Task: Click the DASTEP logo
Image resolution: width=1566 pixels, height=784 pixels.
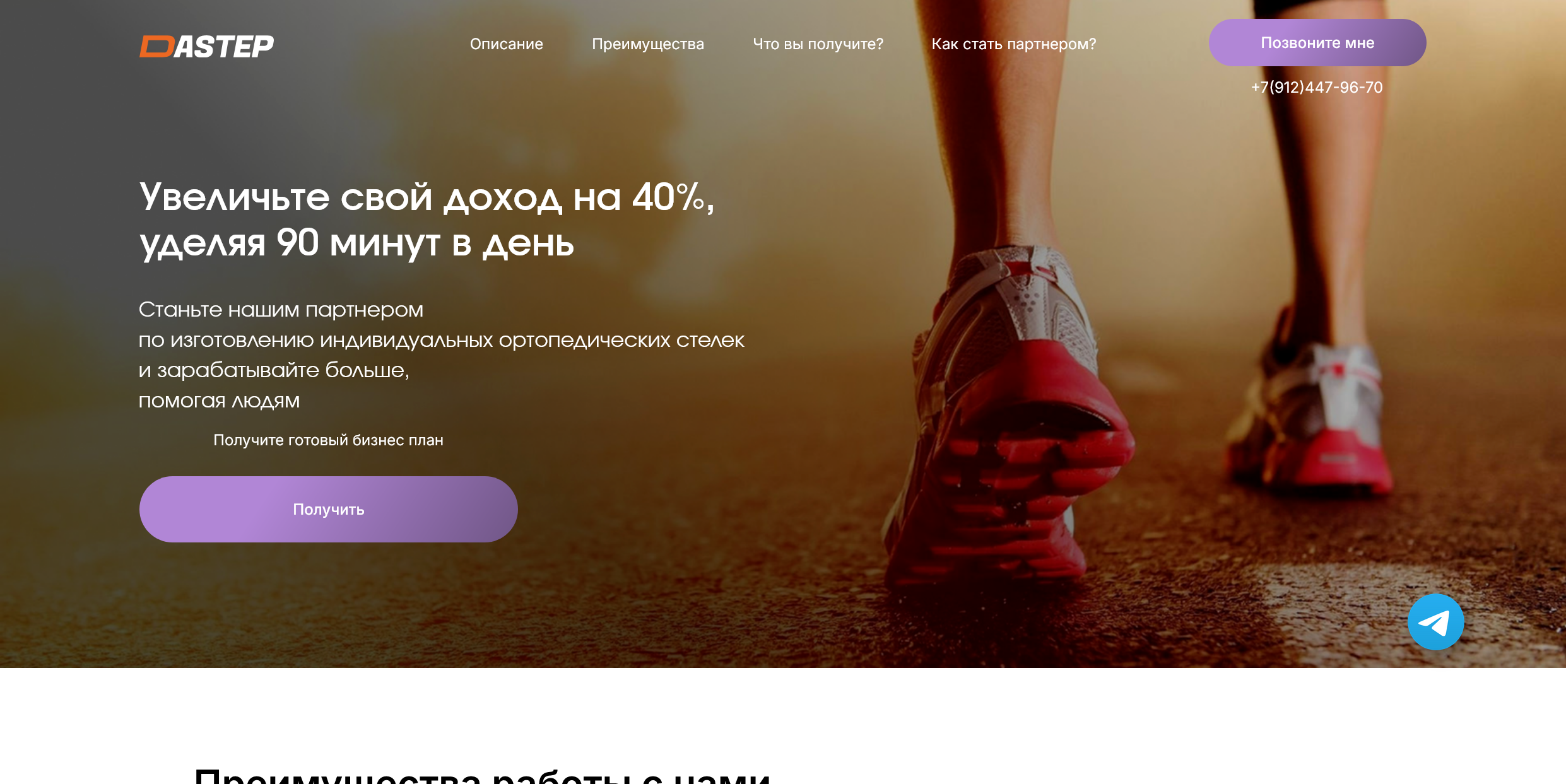Action: 206,46
